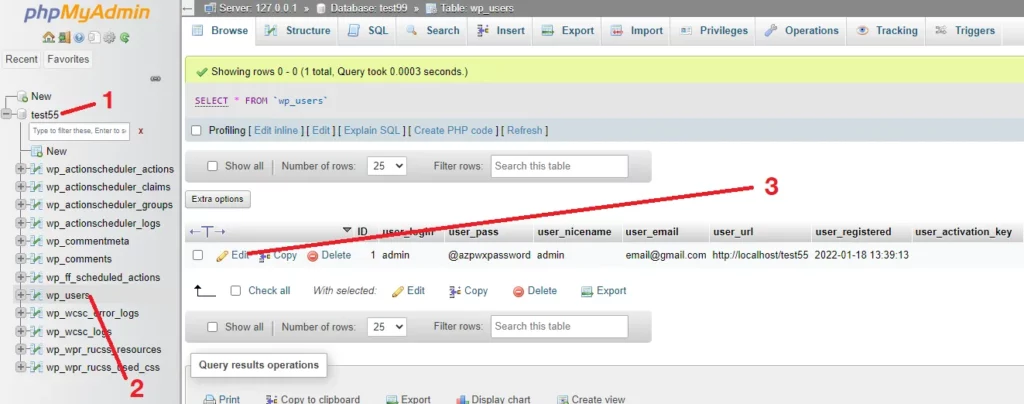Open Number of rows dropdown above Extra options

387,166
